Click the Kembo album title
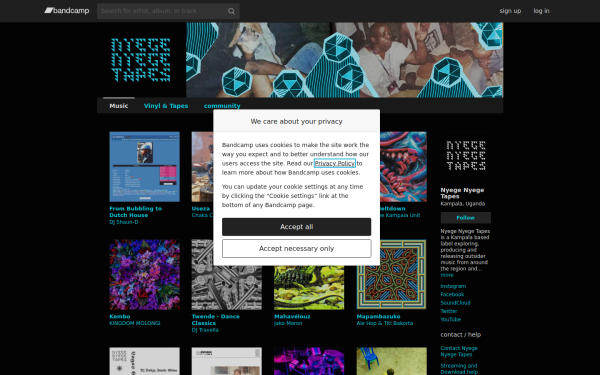This screenshot has height=375, width=600. tap(120, 316)
